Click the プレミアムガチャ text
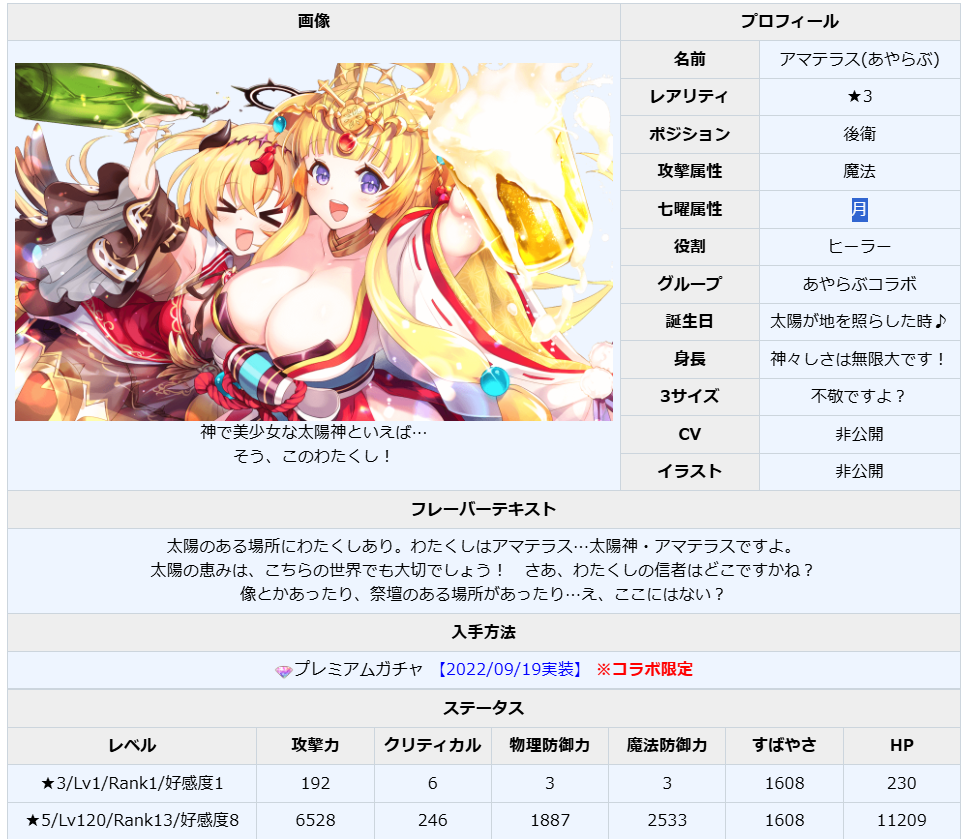The width and height of the screenshot is (966, 839). click(358, 670)
